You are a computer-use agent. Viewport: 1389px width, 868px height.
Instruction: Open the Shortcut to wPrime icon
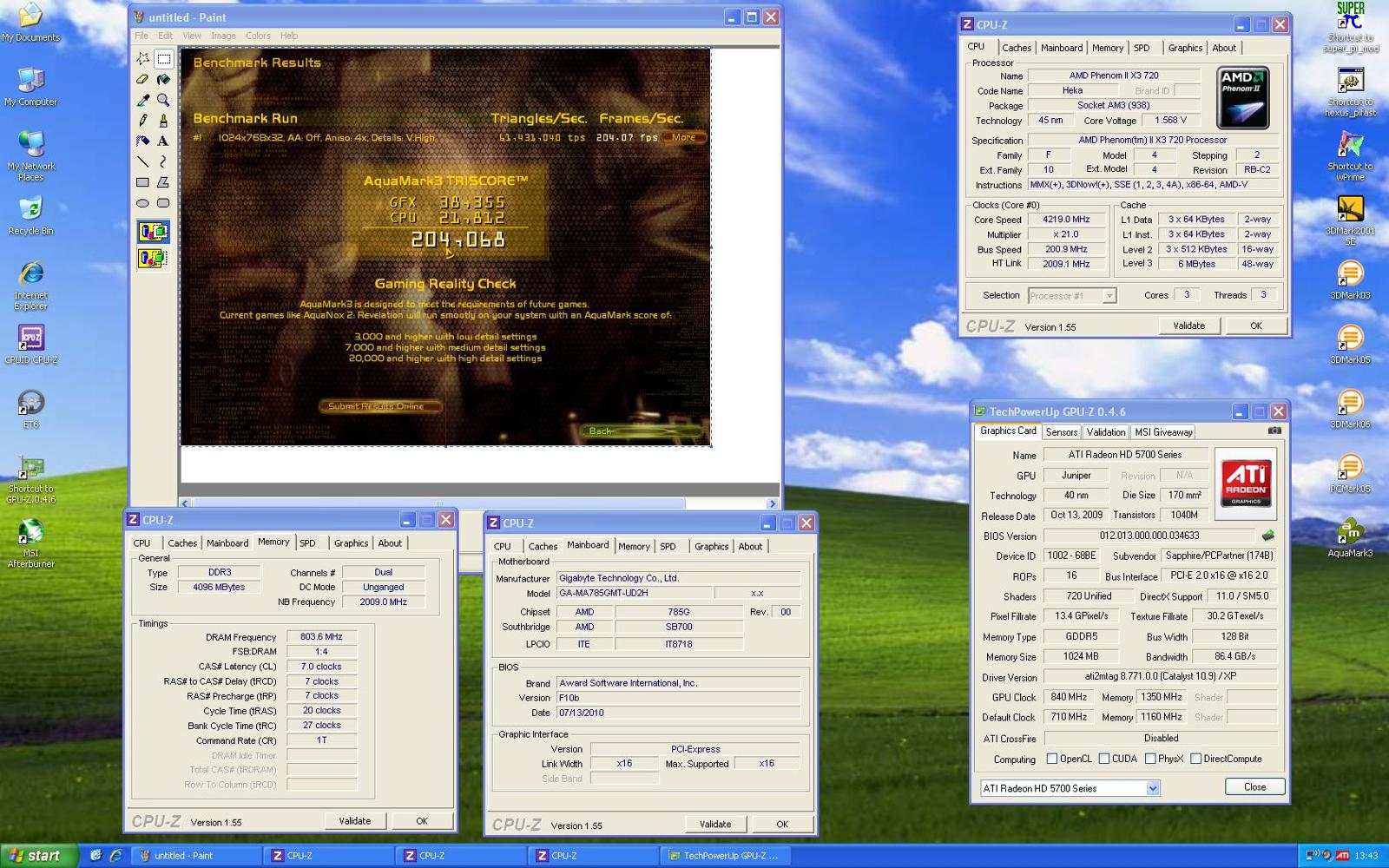click(x=1350, y=156)
